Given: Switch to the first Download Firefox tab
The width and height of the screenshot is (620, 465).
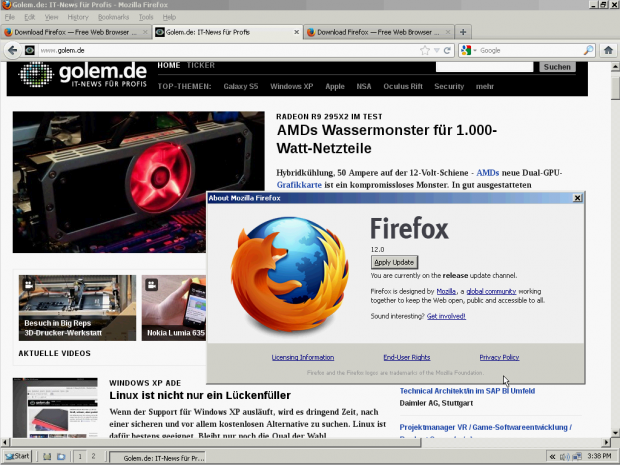Looking at the screenshot, I should coord(75,32).
